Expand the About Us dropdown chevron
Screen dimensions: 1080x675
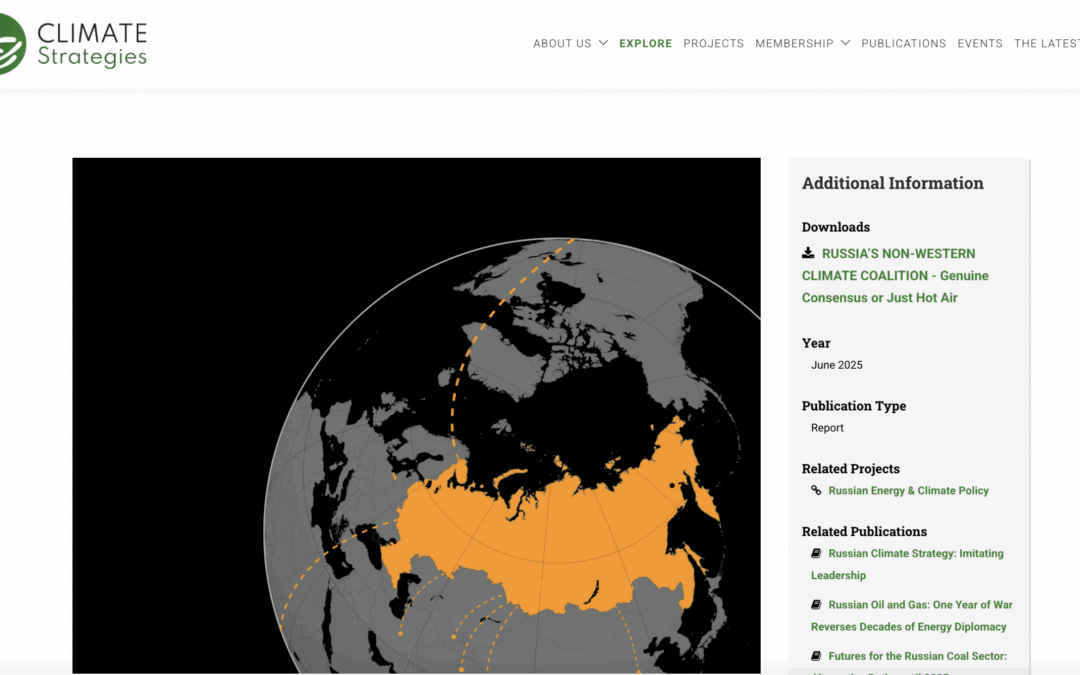pyautogui.click(x=603, y=43)
